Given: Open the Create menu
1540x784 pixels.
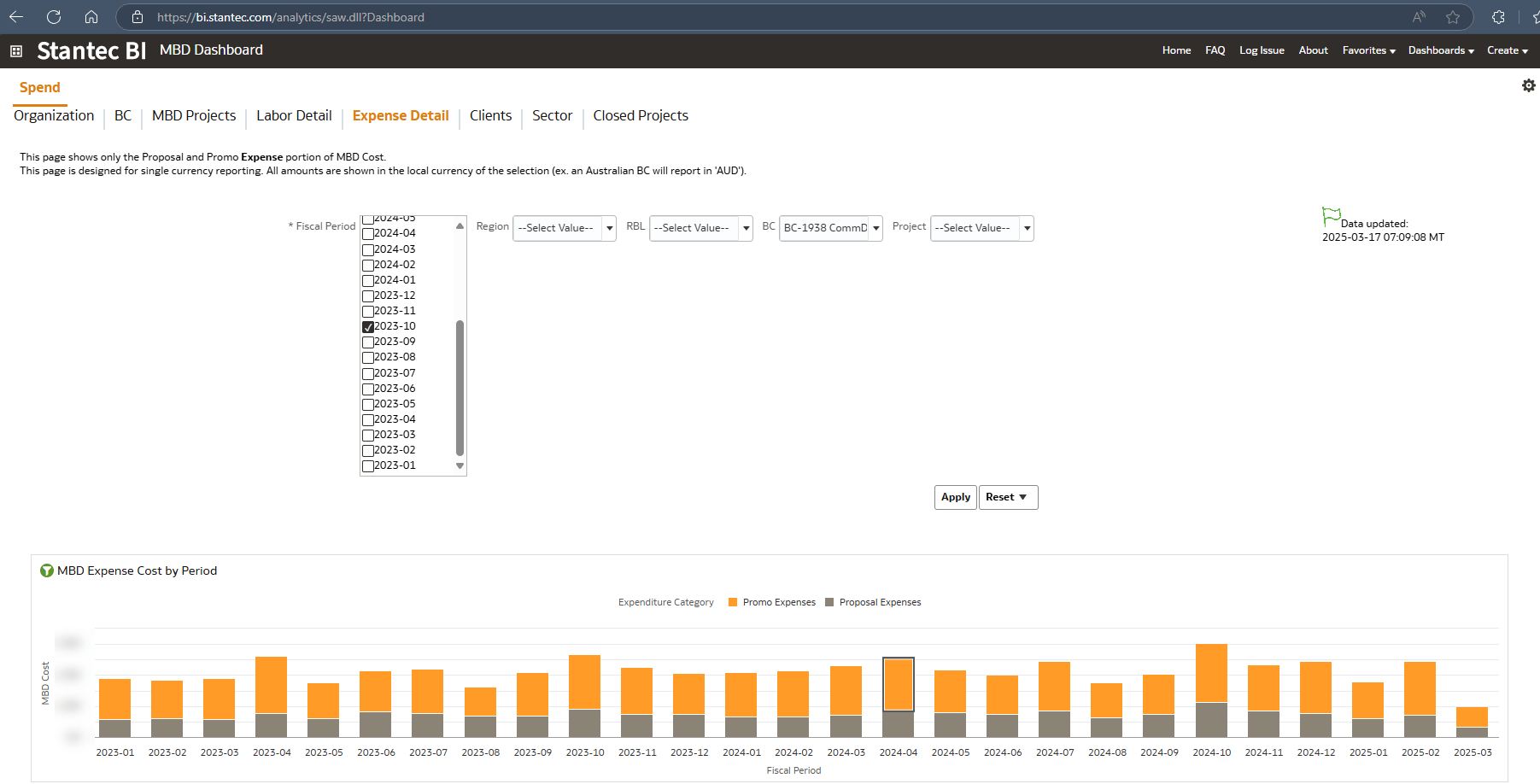Looking at the screenshot, I should point(1508,50).
